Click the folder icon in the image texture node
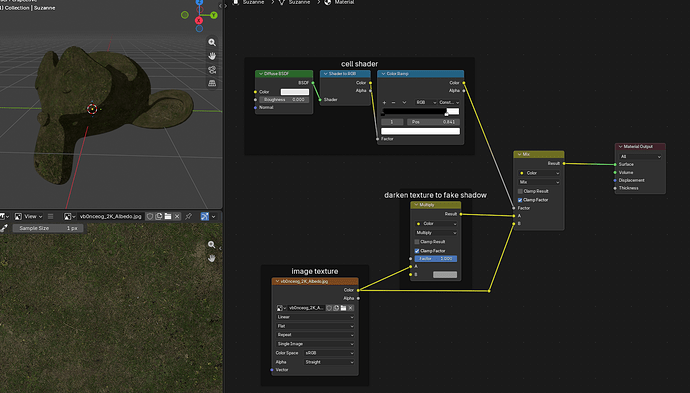Viewport: 690px width, 393px height. (343, 308)
